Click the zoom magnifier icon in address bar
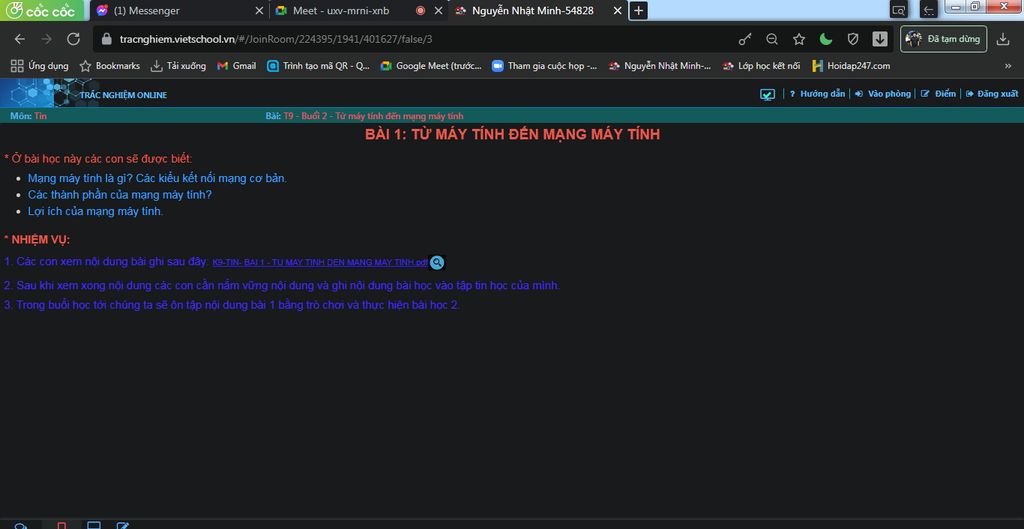 772,39
